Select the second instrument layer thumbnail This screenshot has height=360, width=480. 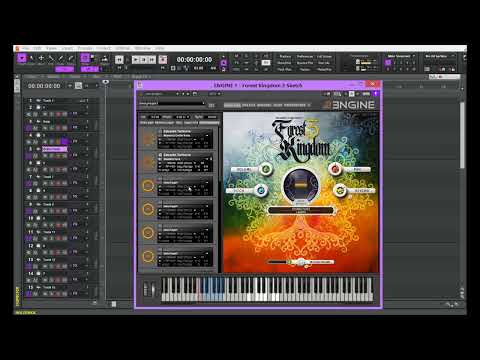(x=148, y=162)
